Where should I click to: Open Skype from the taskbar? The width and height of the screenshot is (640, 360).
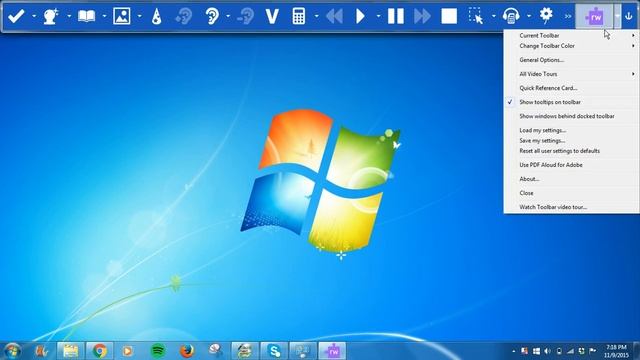click(274, 351)
